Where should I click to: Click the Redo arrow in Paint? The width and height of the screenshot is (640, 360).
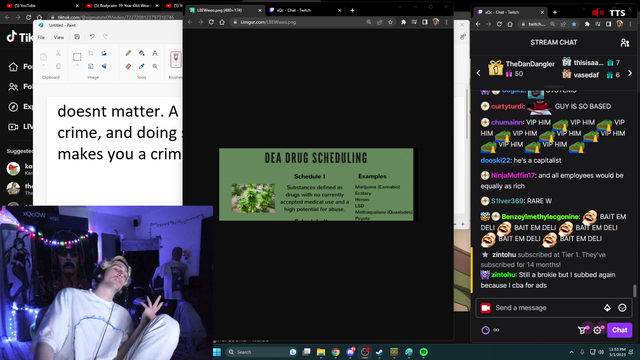(x=105, y=37)
